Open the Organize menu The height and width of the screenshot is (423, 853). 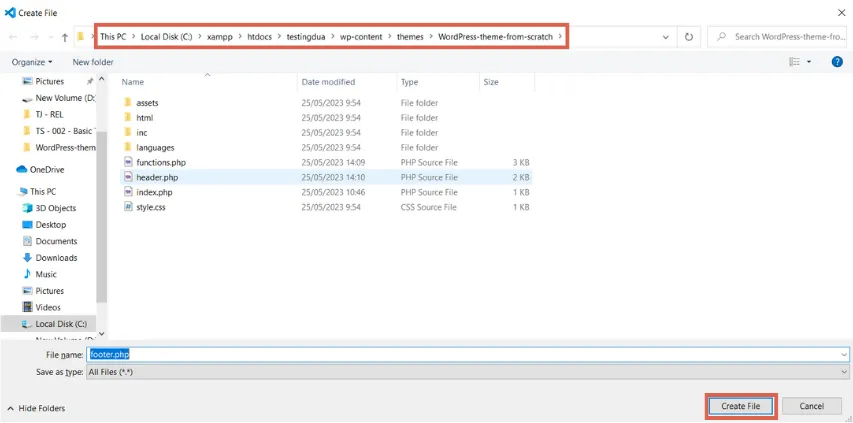pos(32,62)
